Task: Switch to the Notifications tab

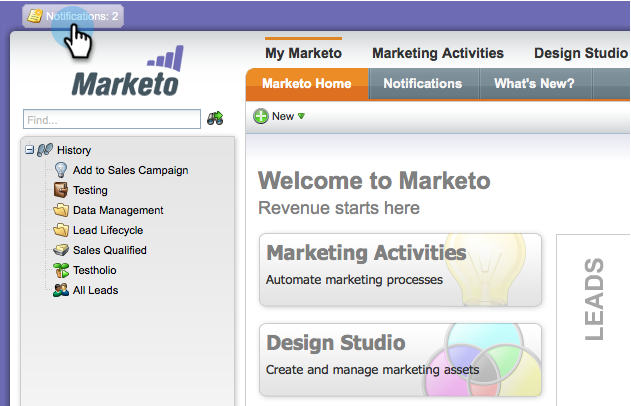Action: (423, 84)
